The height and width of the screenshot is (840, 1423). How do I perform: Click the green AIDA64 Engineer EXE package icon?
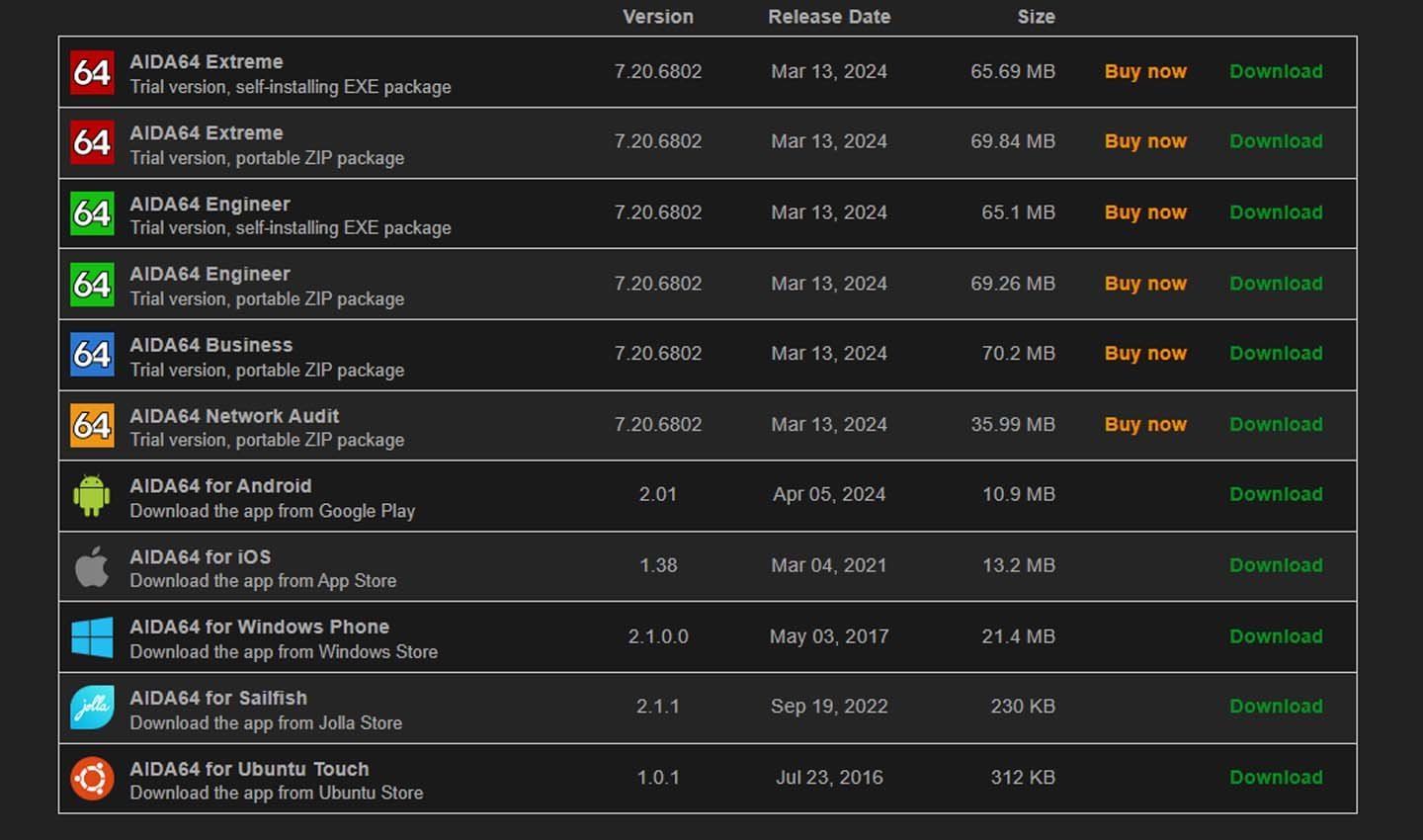(92, 213)
